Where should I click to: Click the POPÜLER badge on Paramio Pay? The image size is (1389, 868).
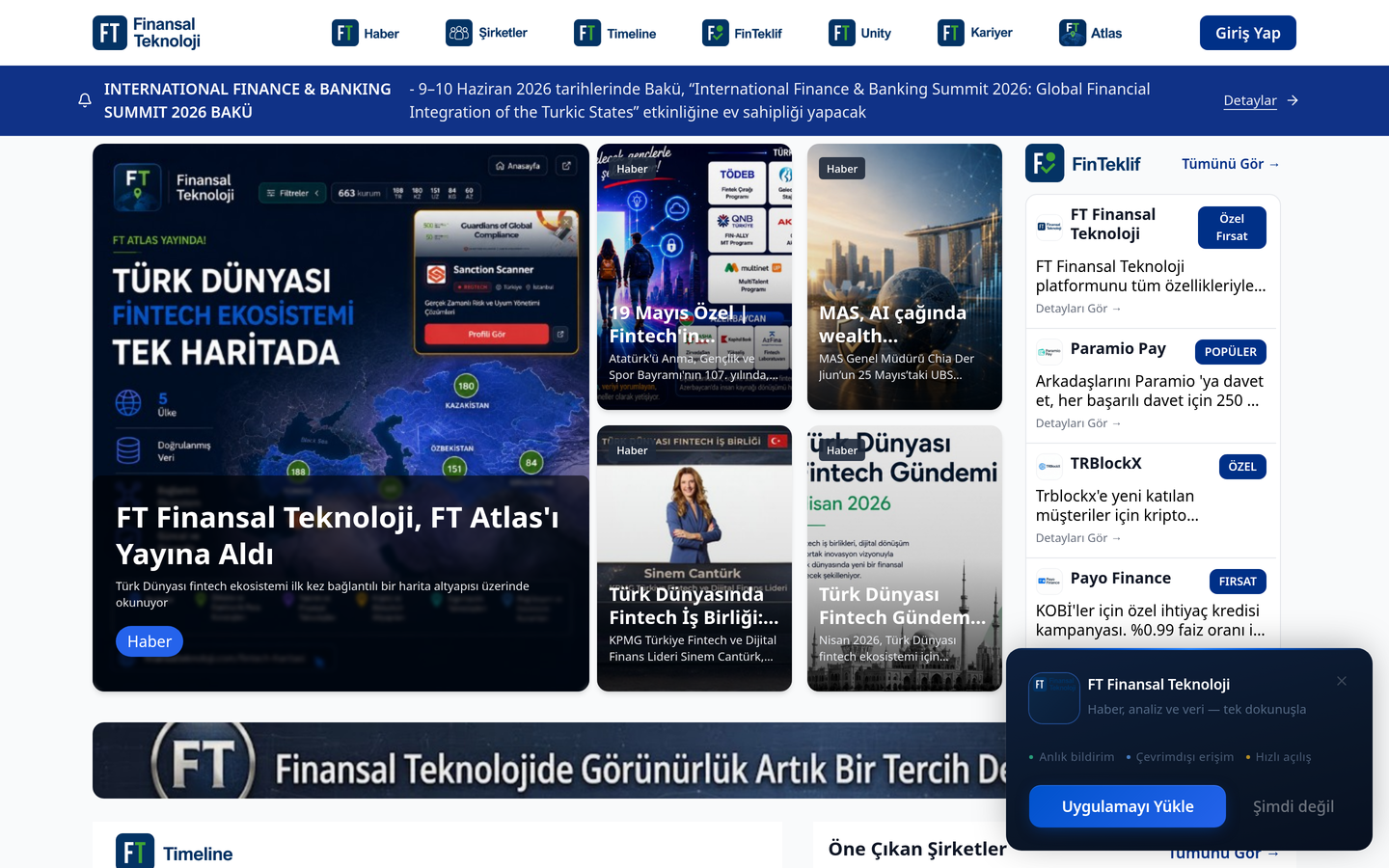click(x=1231, y=352)
